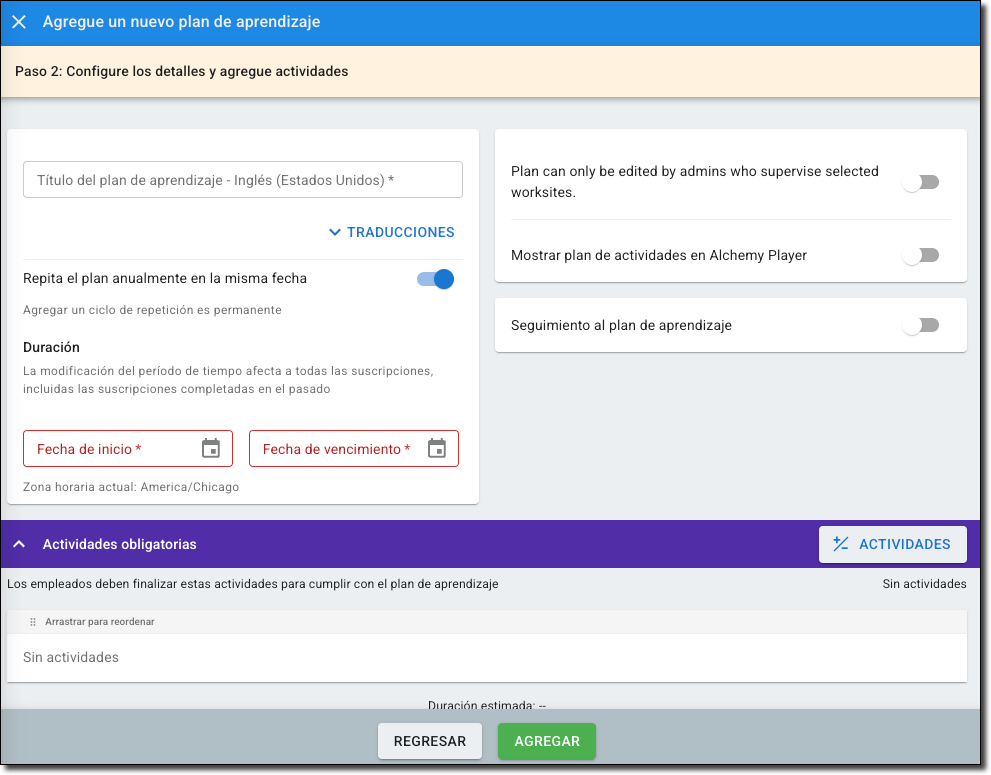Enable Seguimiento al plan de aprendizaje
Image resolution: width=991 pixels, height=775 pixels.
(x=921, y=326)
